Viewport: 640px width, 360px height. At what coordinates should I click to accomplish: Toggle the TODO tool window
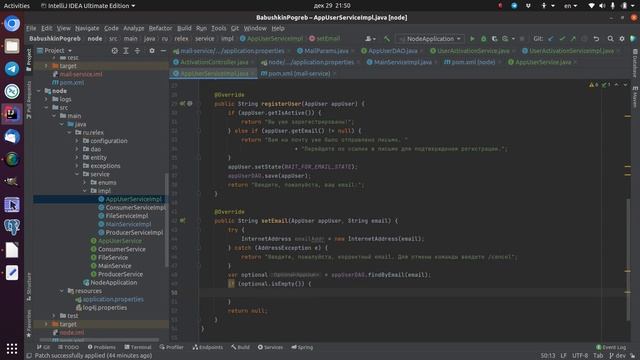[69, 347]
